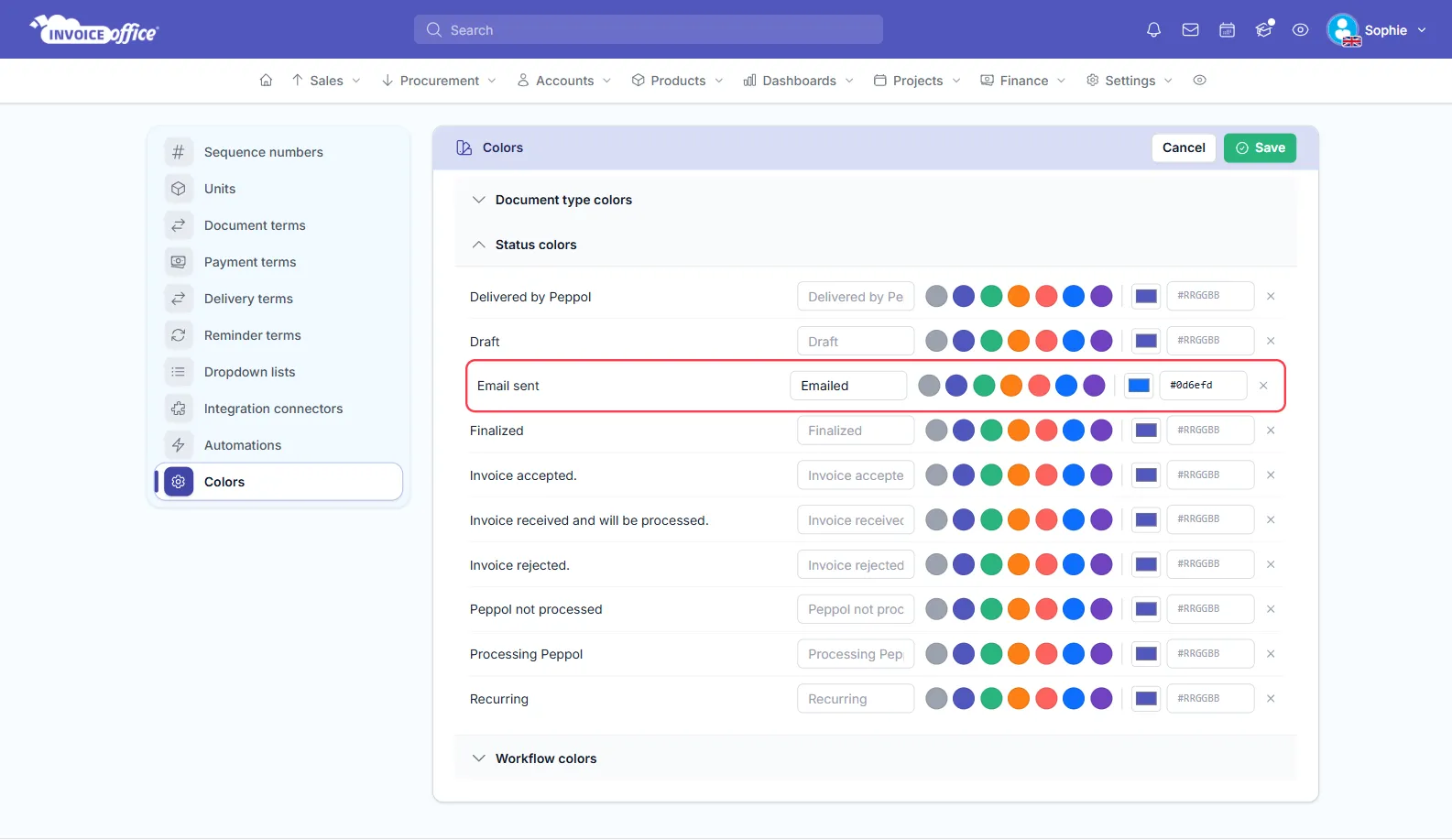Clear the Email sent color with X
Viewport: 1452px width, 840px height.
point(1263,386)
